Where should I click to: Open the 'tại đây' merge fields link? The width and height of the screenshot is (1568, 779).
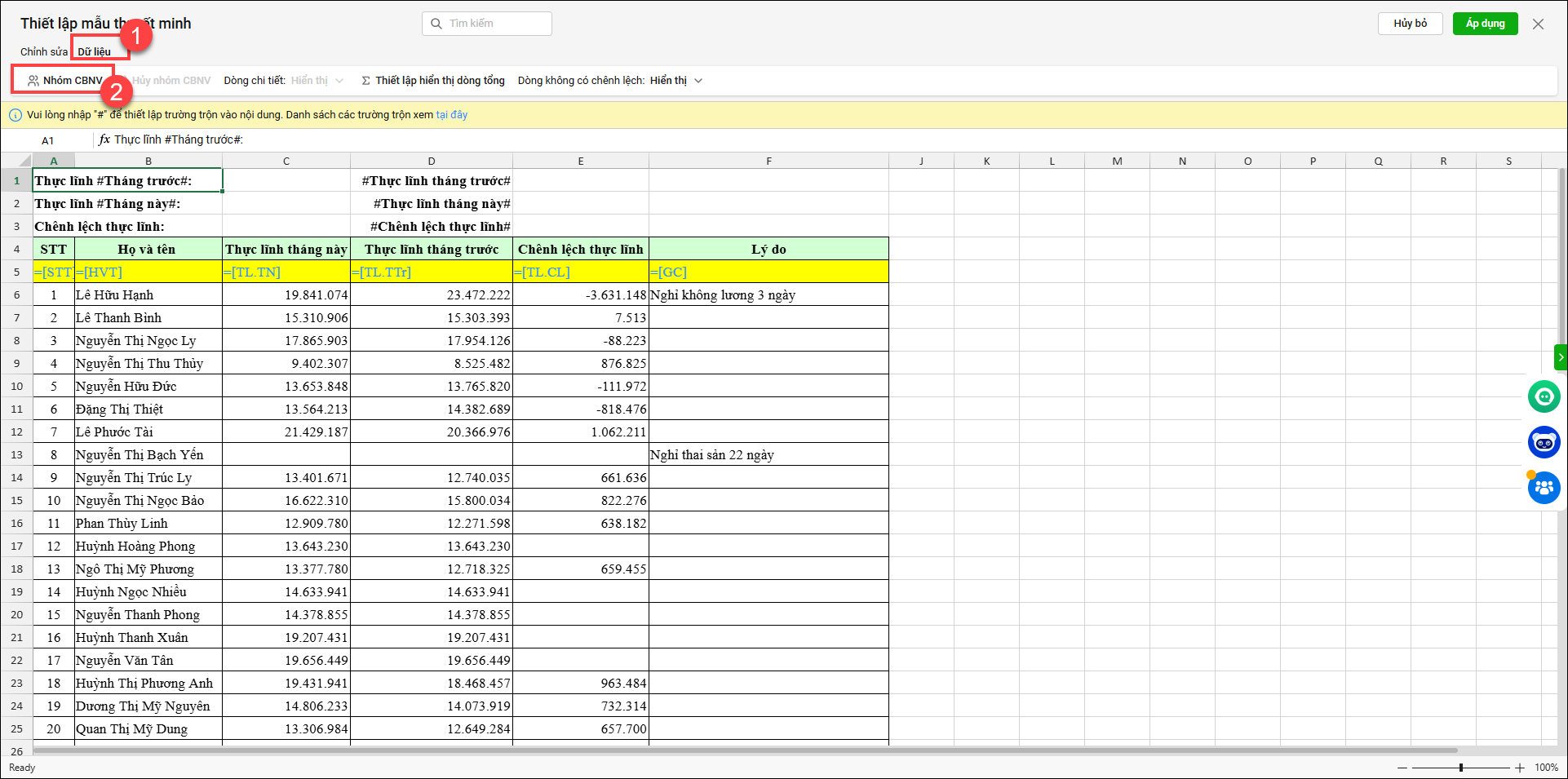[451, 115]
